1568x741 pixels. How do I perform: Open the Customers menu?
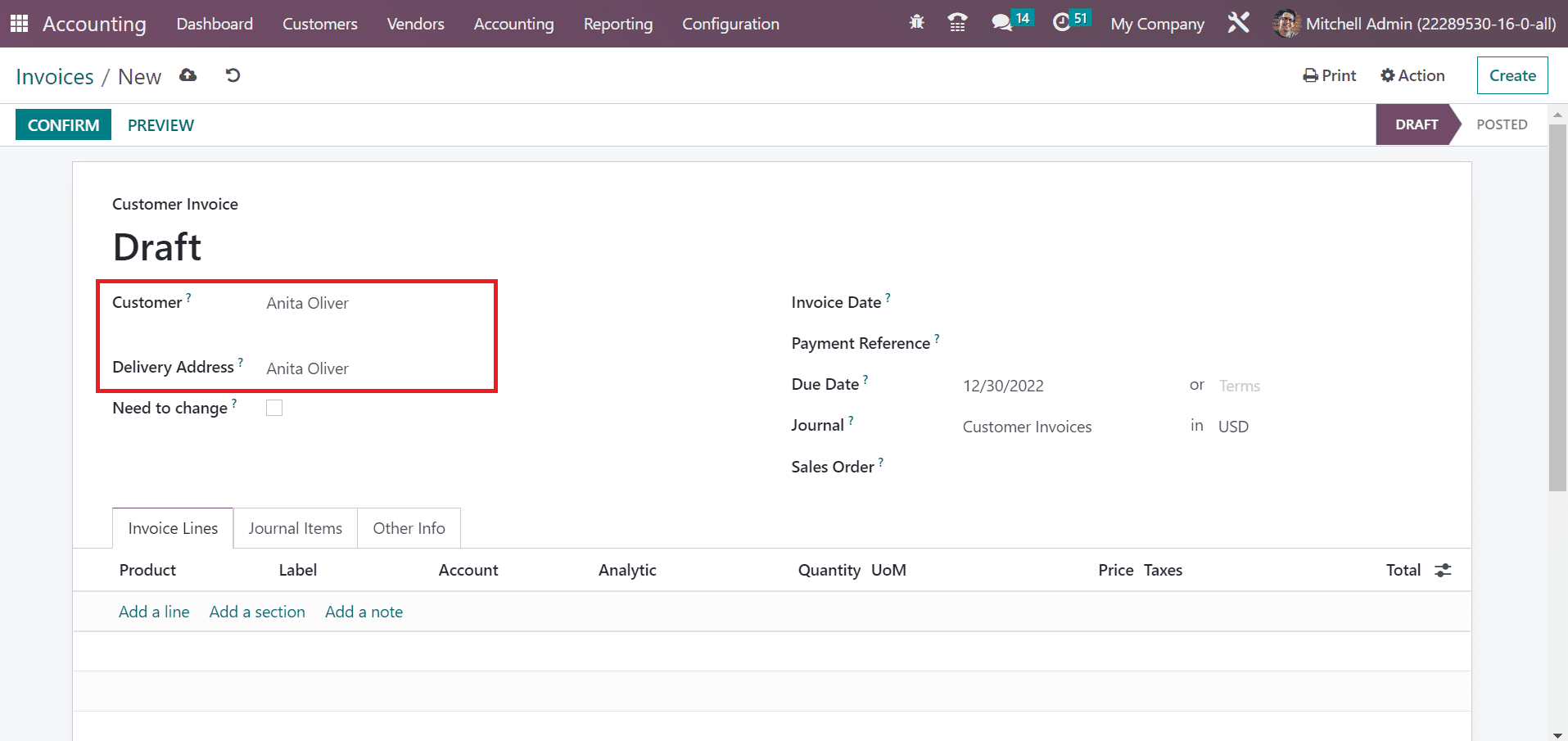pos(320,24)
